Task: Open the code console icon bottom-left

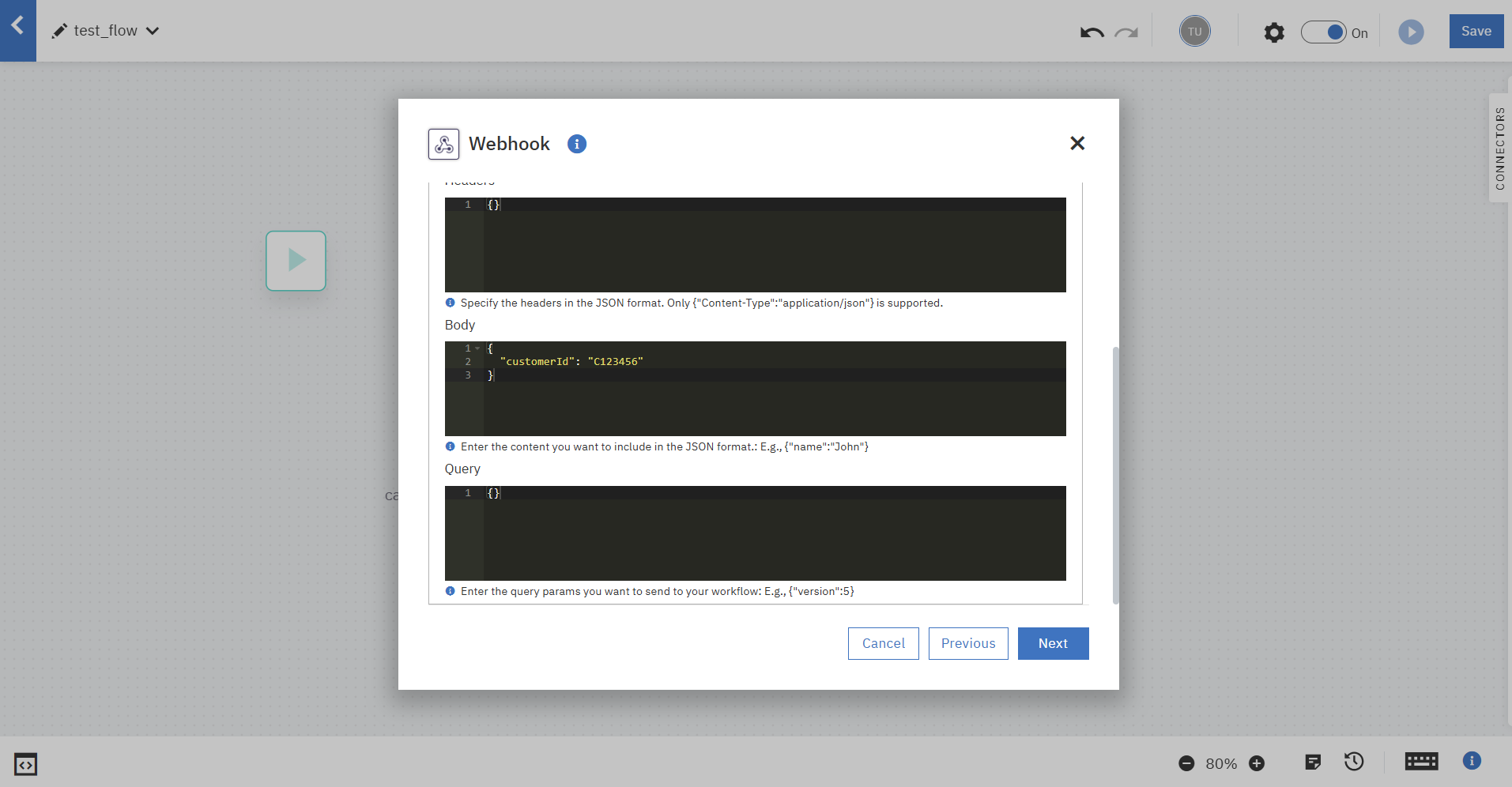Action: pyautogui.click(x=25, y=764)
